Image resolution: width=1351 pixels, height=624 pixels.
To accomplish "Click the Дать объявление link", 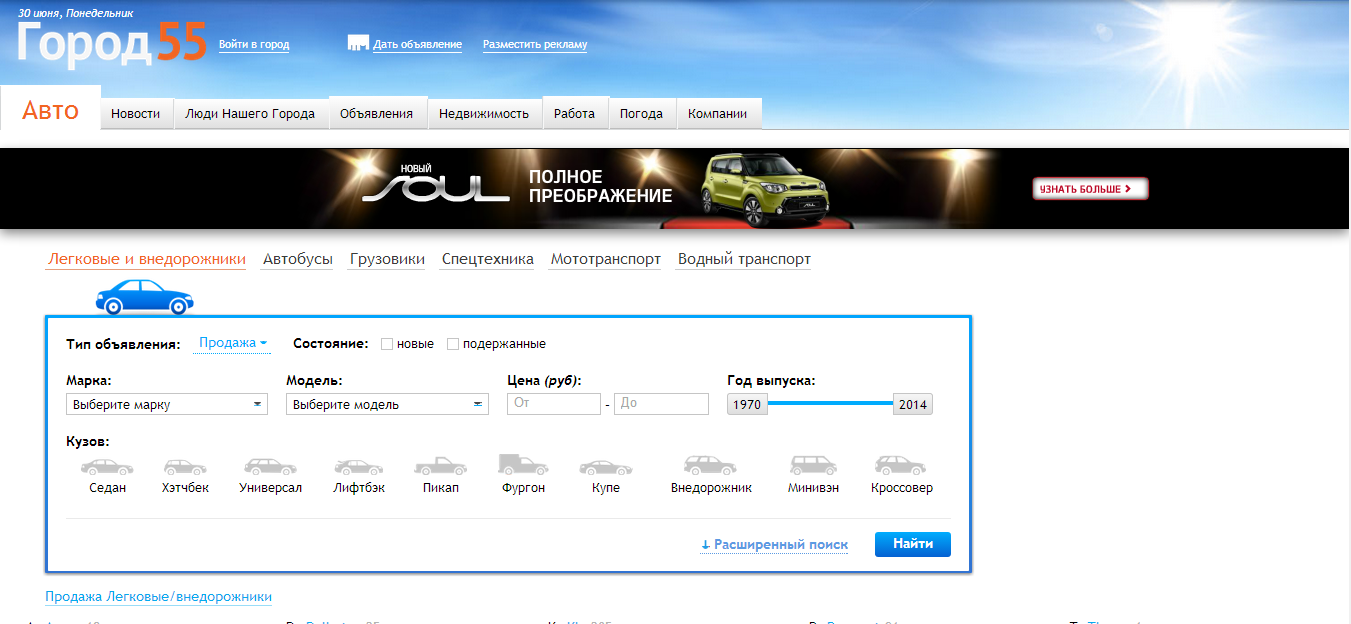I will coord(417,45).
